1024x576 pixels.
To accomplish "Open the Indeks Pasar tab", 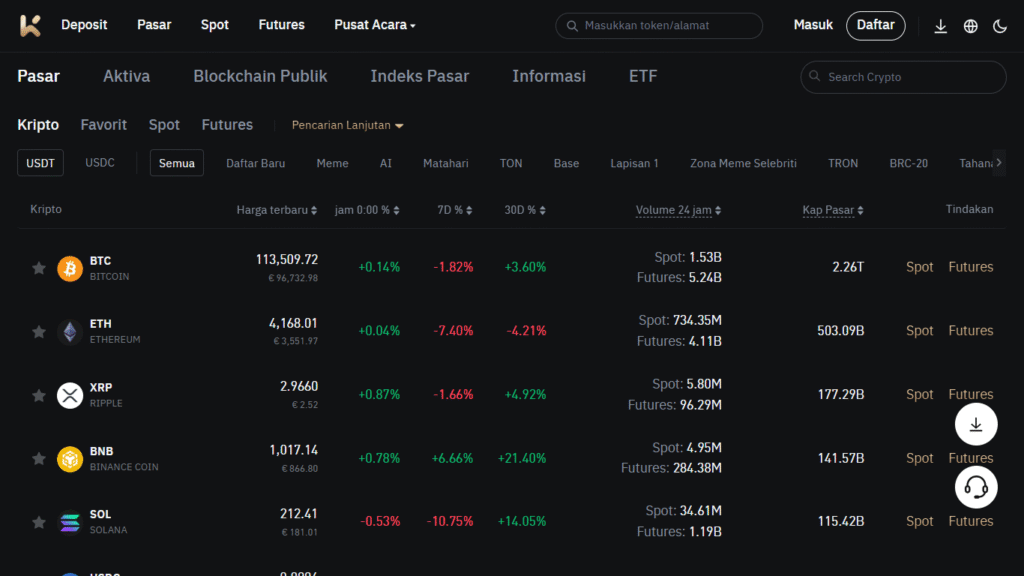I will [419, 75].
